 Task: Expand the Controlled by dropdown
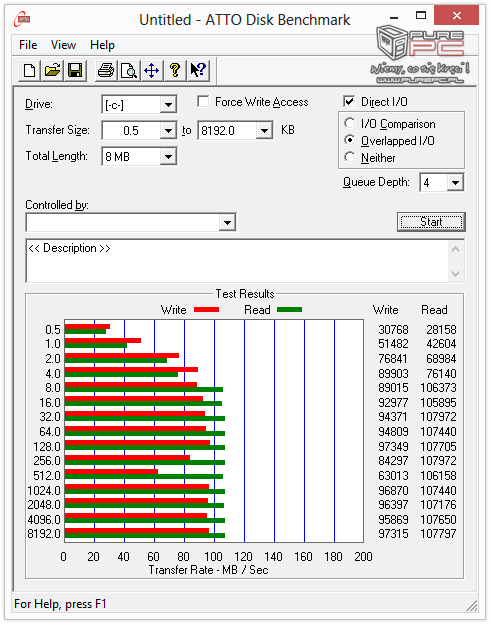click(x=227, y=222)
